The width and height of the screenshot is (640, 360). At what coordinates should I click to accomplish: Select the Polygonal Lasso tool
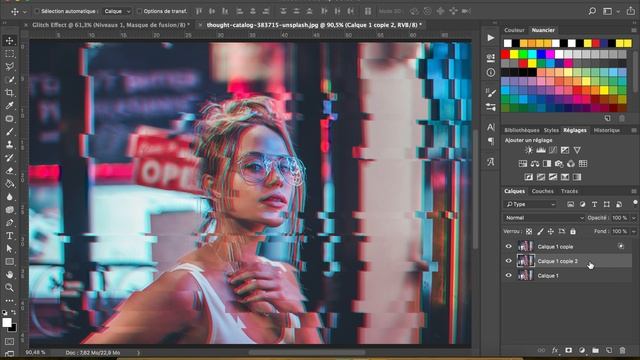tap(9, 67)
